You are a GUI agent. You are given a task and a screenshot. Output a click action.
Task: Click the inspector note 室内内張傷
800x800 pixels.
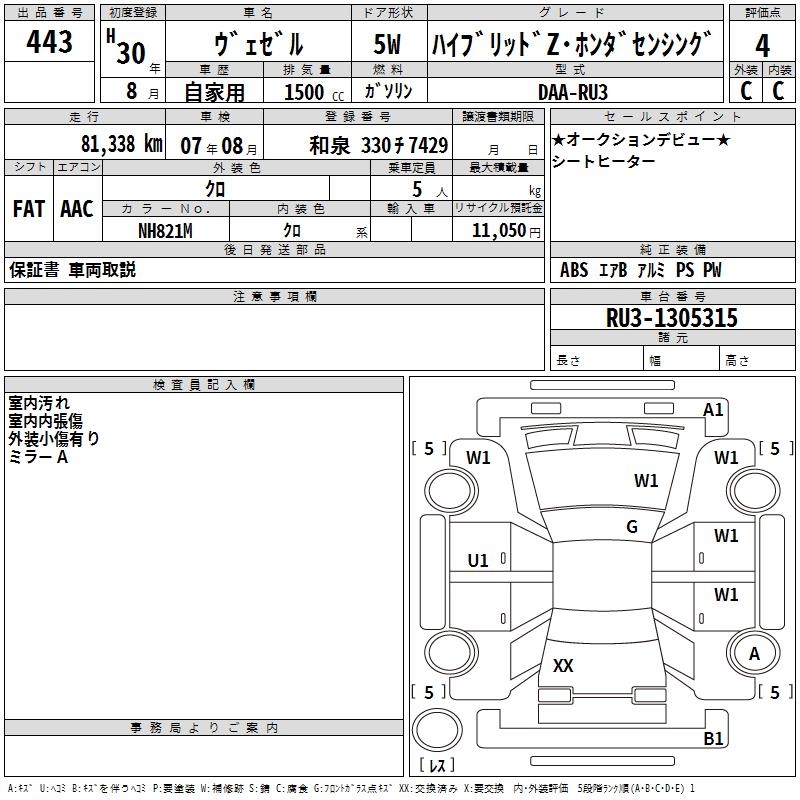(x=45, y=420)
